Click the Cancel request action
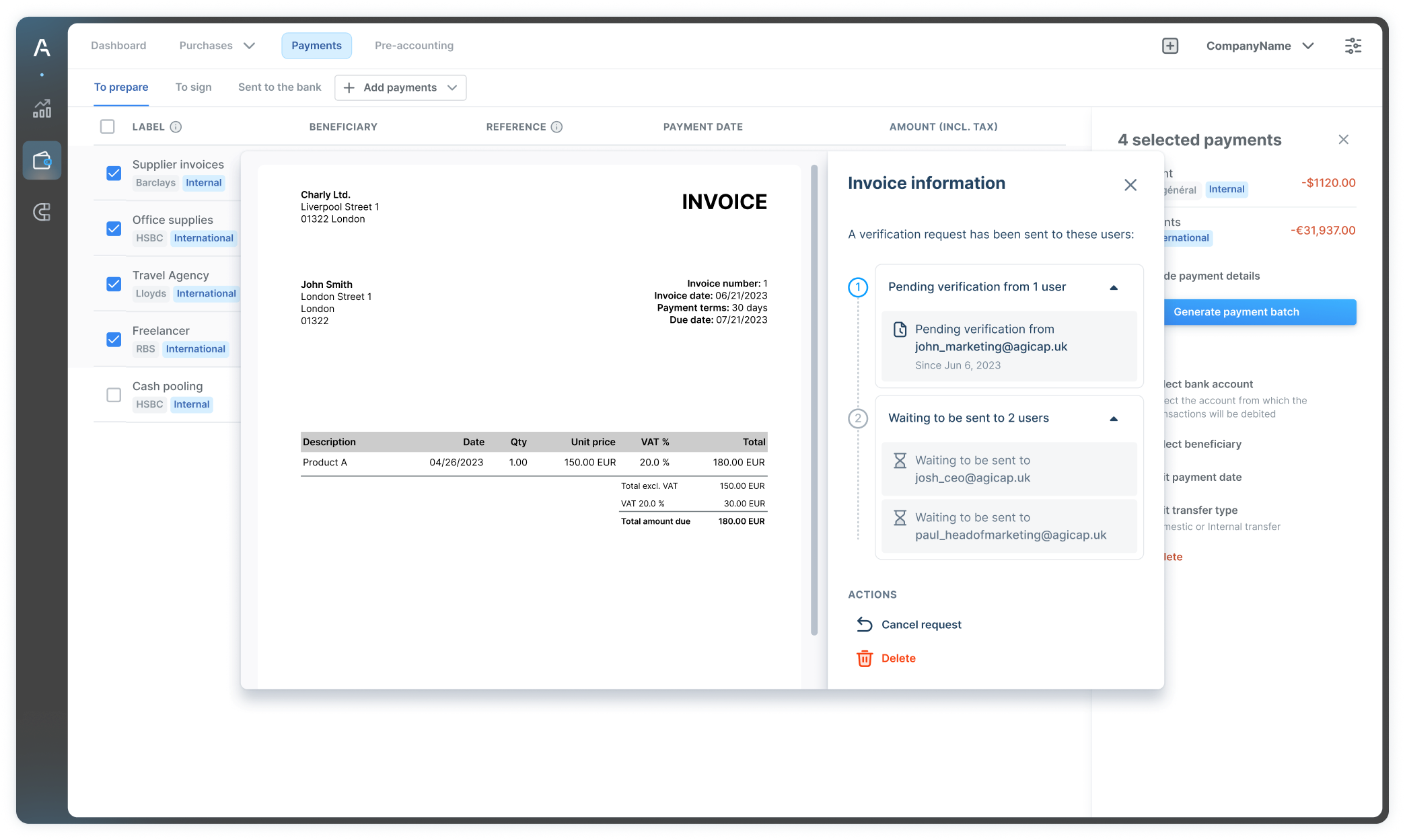 pyautogui.click(x=921, y=624)
